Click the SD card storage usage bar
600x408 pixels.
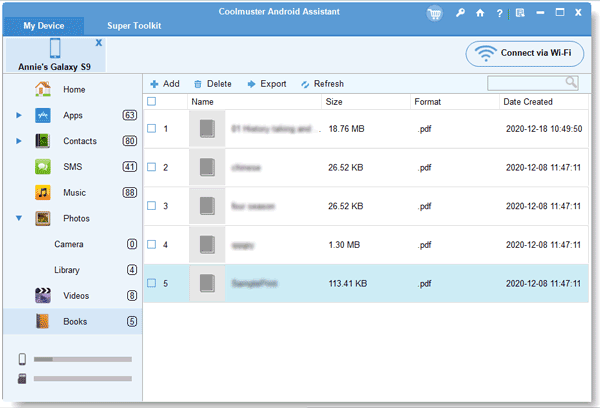pyautogui.click(x=83, y=379)
